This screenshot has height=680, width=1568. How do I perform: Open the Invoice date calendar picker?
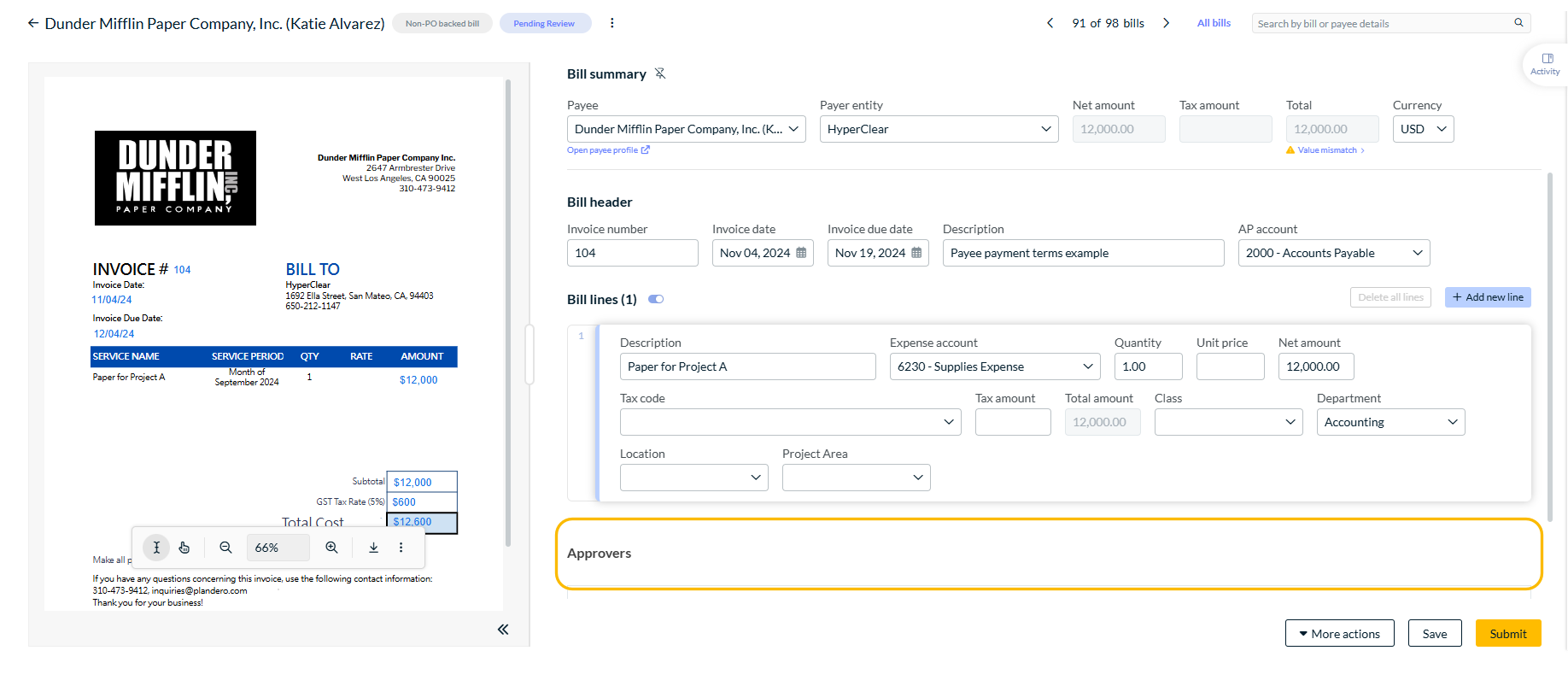801,253
